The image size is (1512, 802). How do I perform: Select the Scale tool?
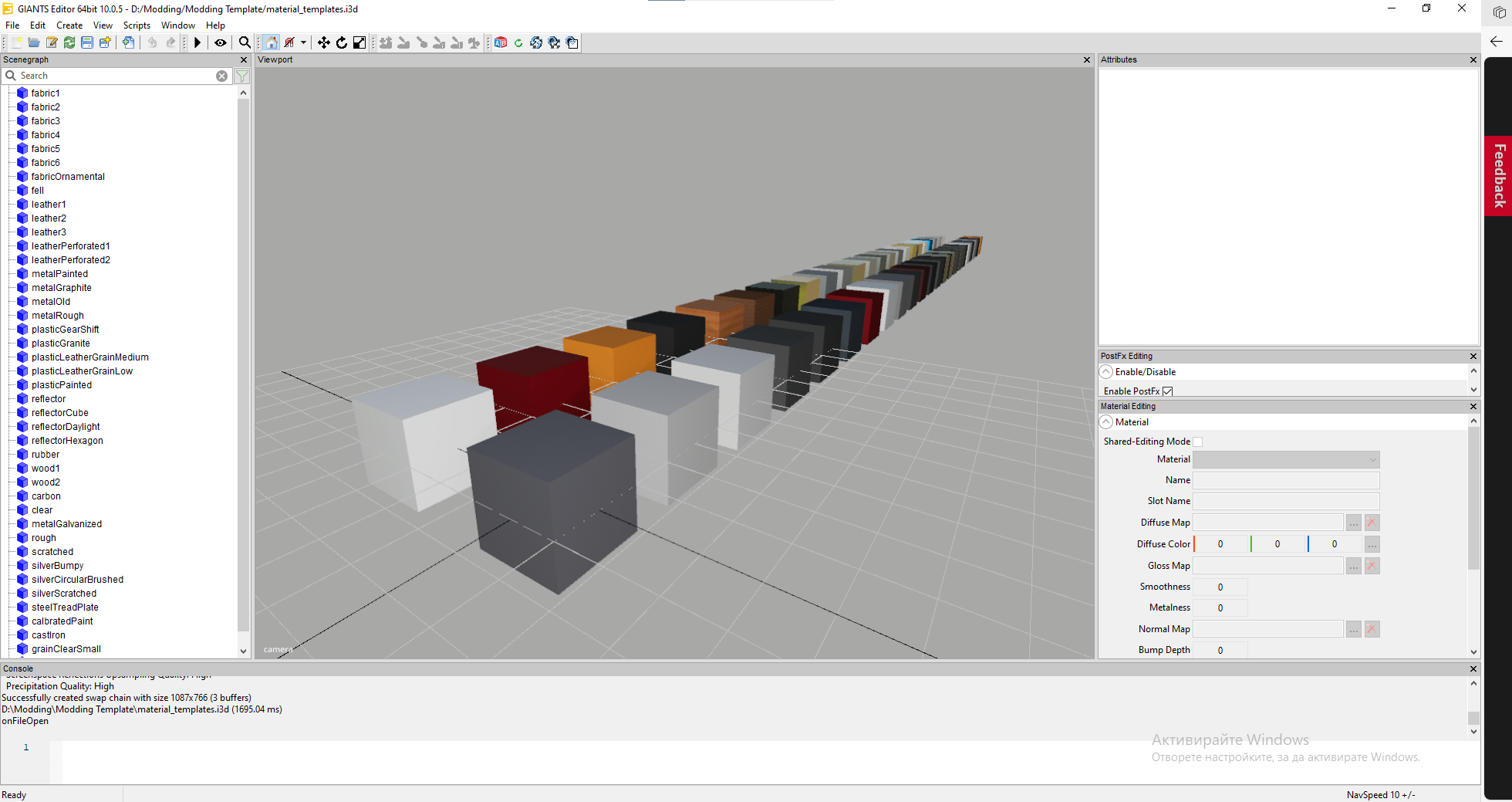(359, 42)
